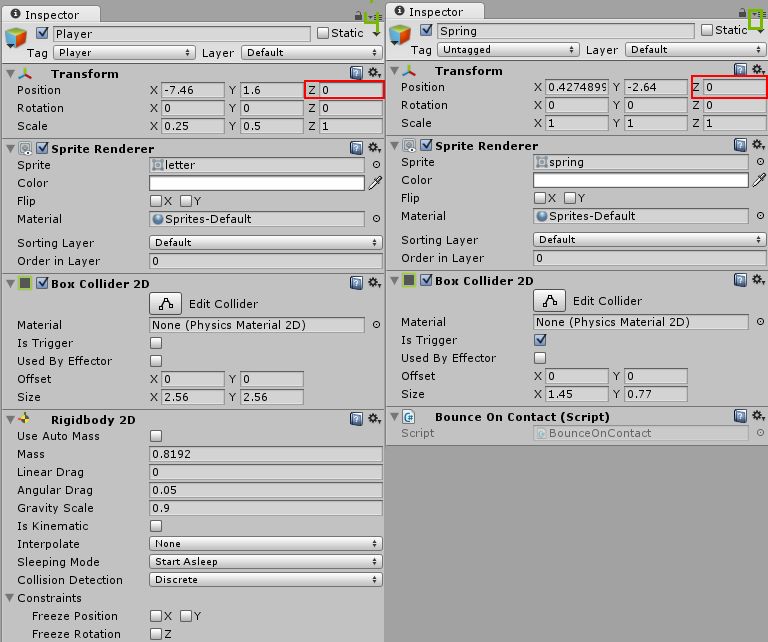The height and width of the screenshot is (642, 768).
Task: Click BounceOnContact script reference field
Action: pos(641,433)
